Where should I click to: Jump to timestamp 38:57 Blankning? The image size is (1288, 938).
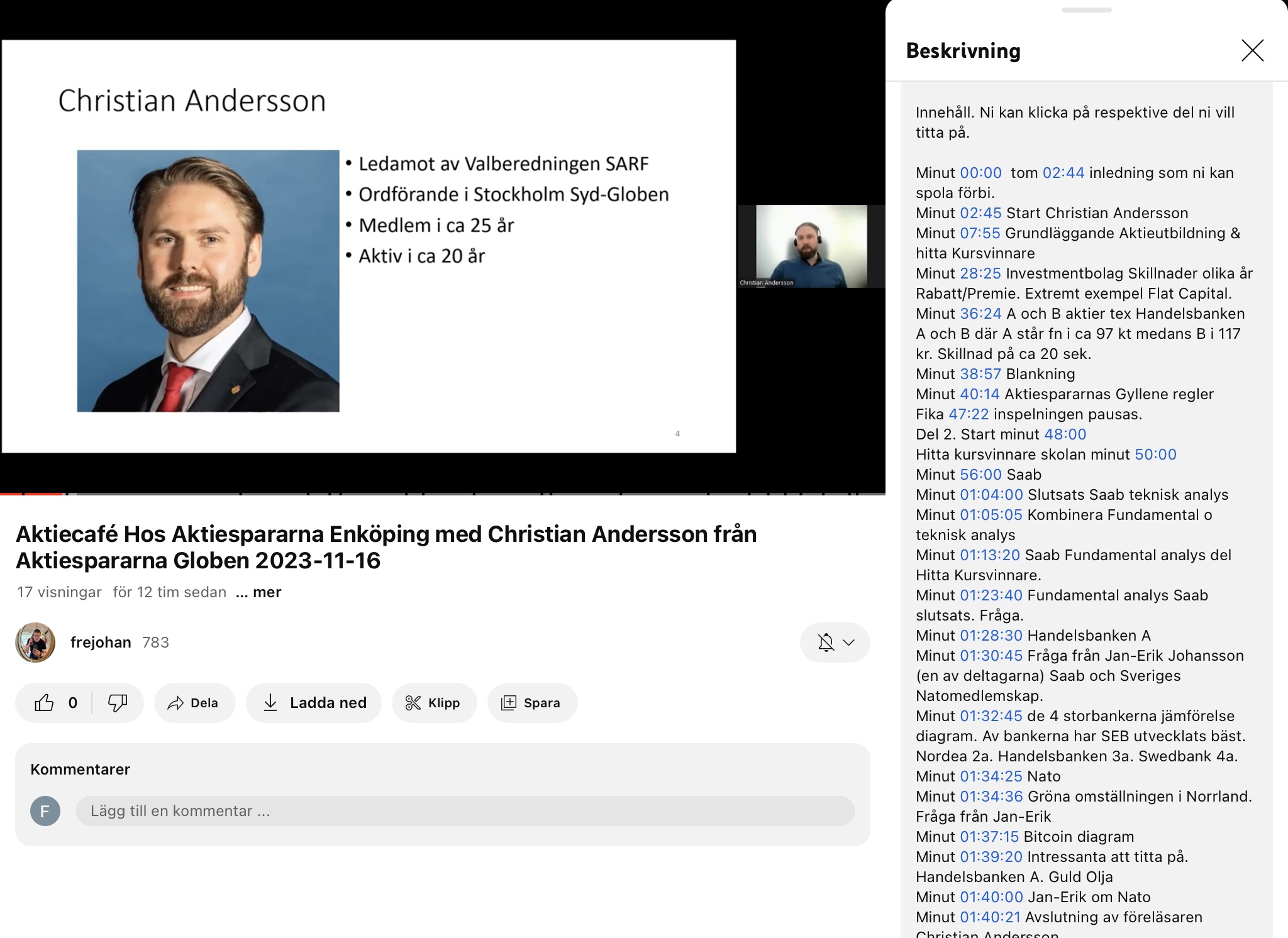(x=980, y=374)
